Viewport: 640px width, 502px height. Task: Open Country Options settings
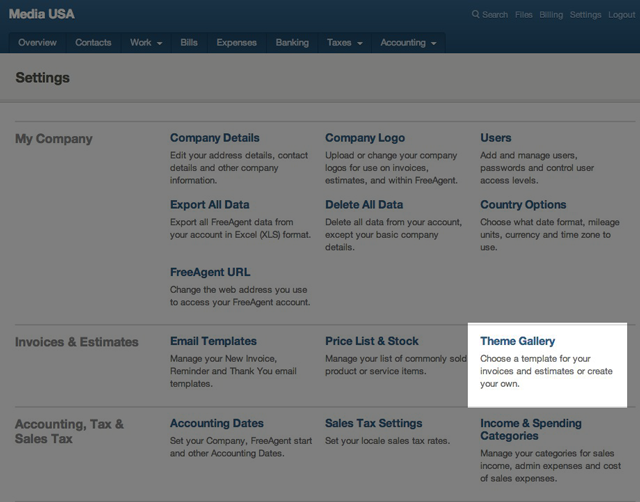pos(523,205)
